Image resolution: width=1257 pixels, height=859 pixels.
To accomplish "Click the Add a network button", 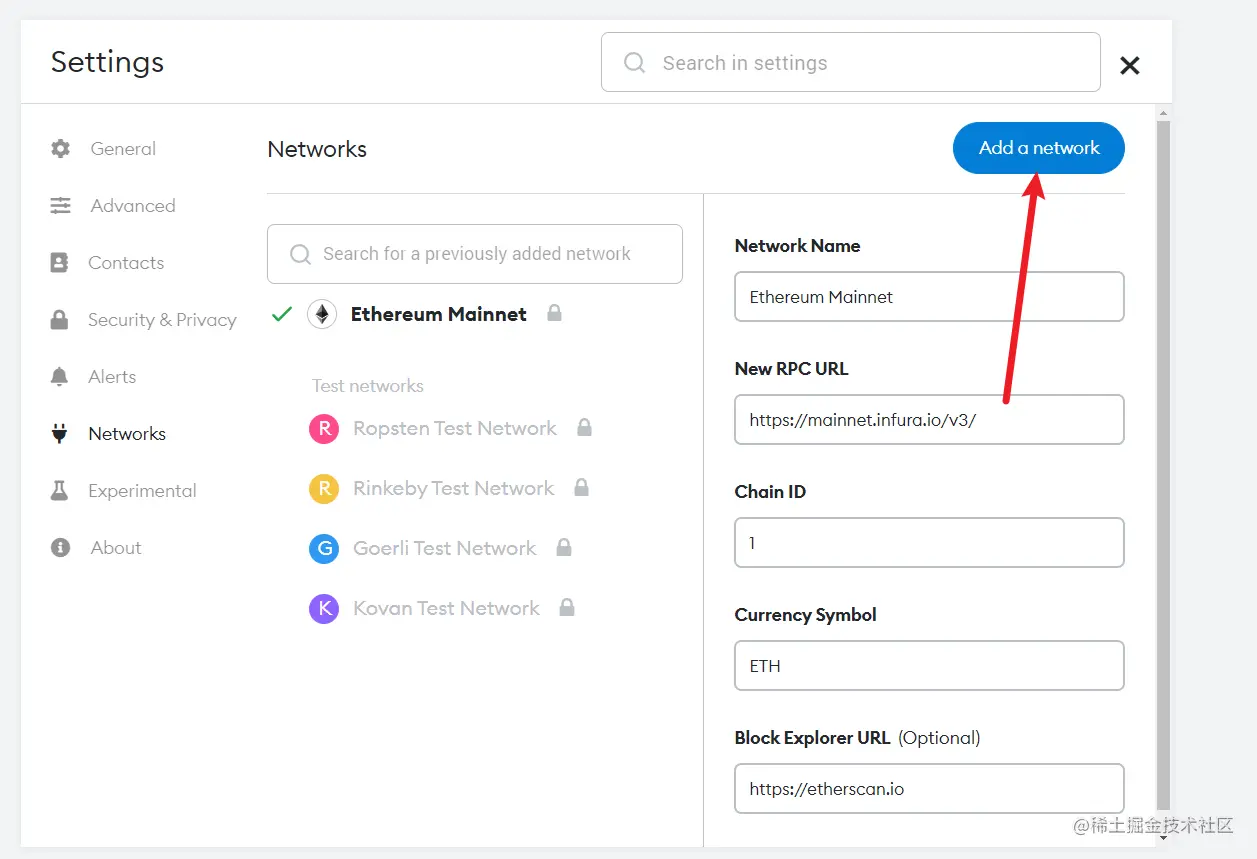I will pyautogui.click(x=1039, y=148).
